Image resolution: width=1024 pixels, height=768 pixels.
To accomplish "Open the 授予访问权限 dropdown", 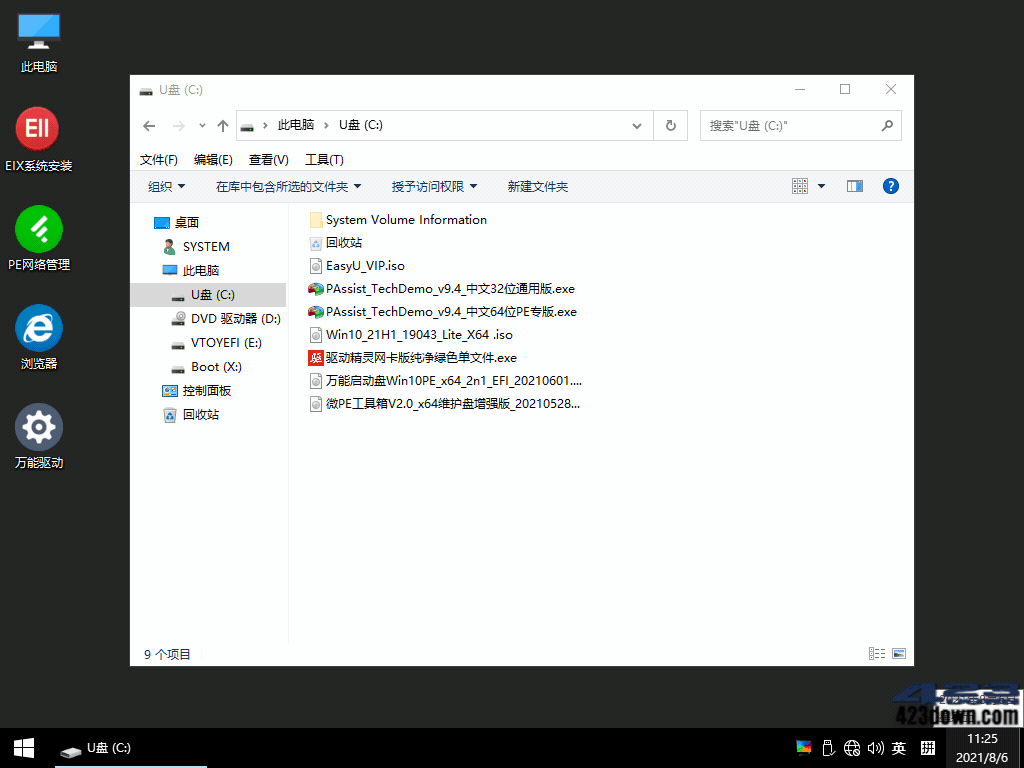I will coord(434,186).
